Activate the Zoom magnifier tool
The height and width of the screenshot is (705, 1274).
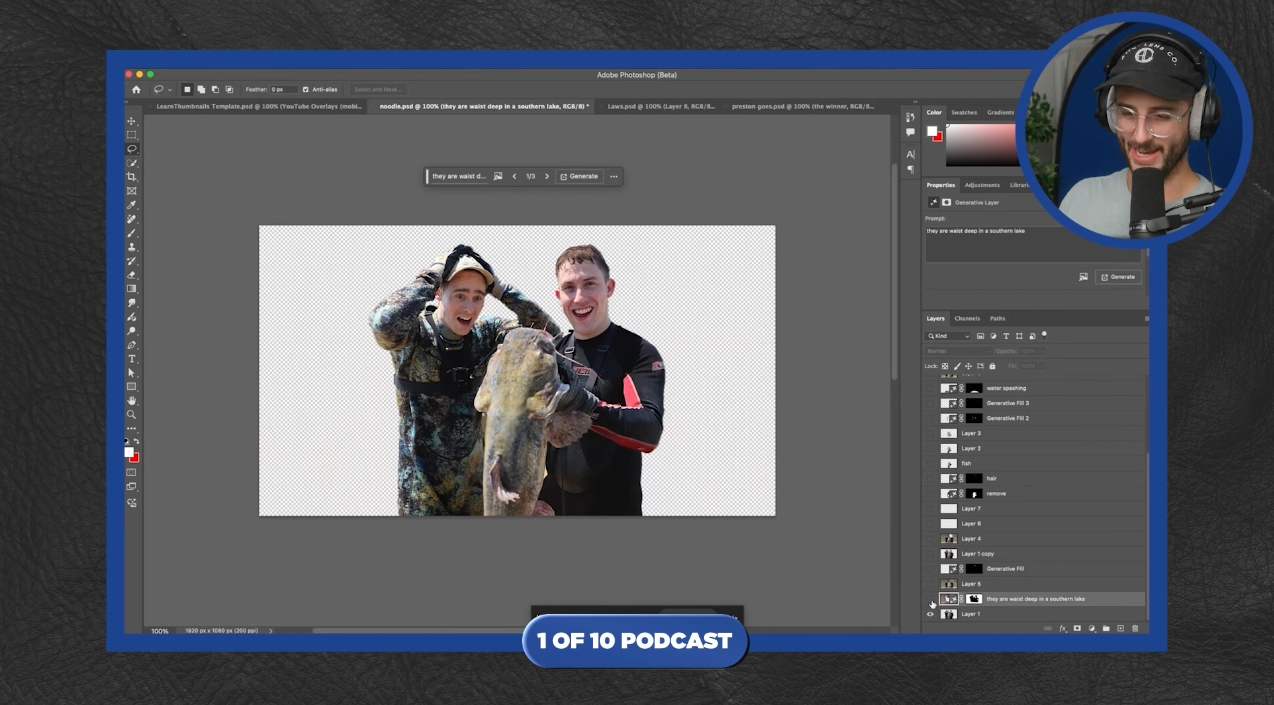click(x=131, y=414)
